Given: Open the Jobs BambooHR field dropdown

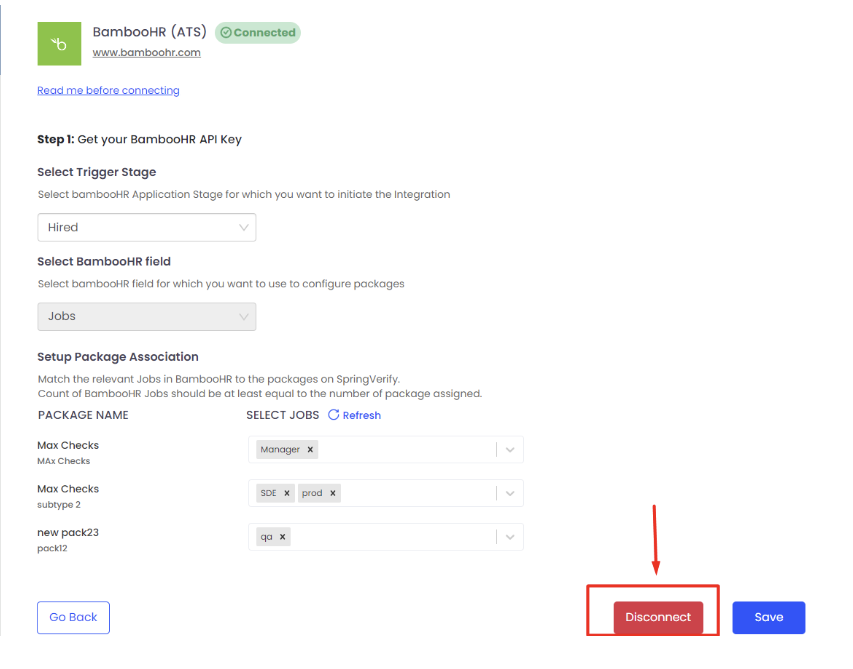Looking at the screenshot, I should [x=146, y=316].
